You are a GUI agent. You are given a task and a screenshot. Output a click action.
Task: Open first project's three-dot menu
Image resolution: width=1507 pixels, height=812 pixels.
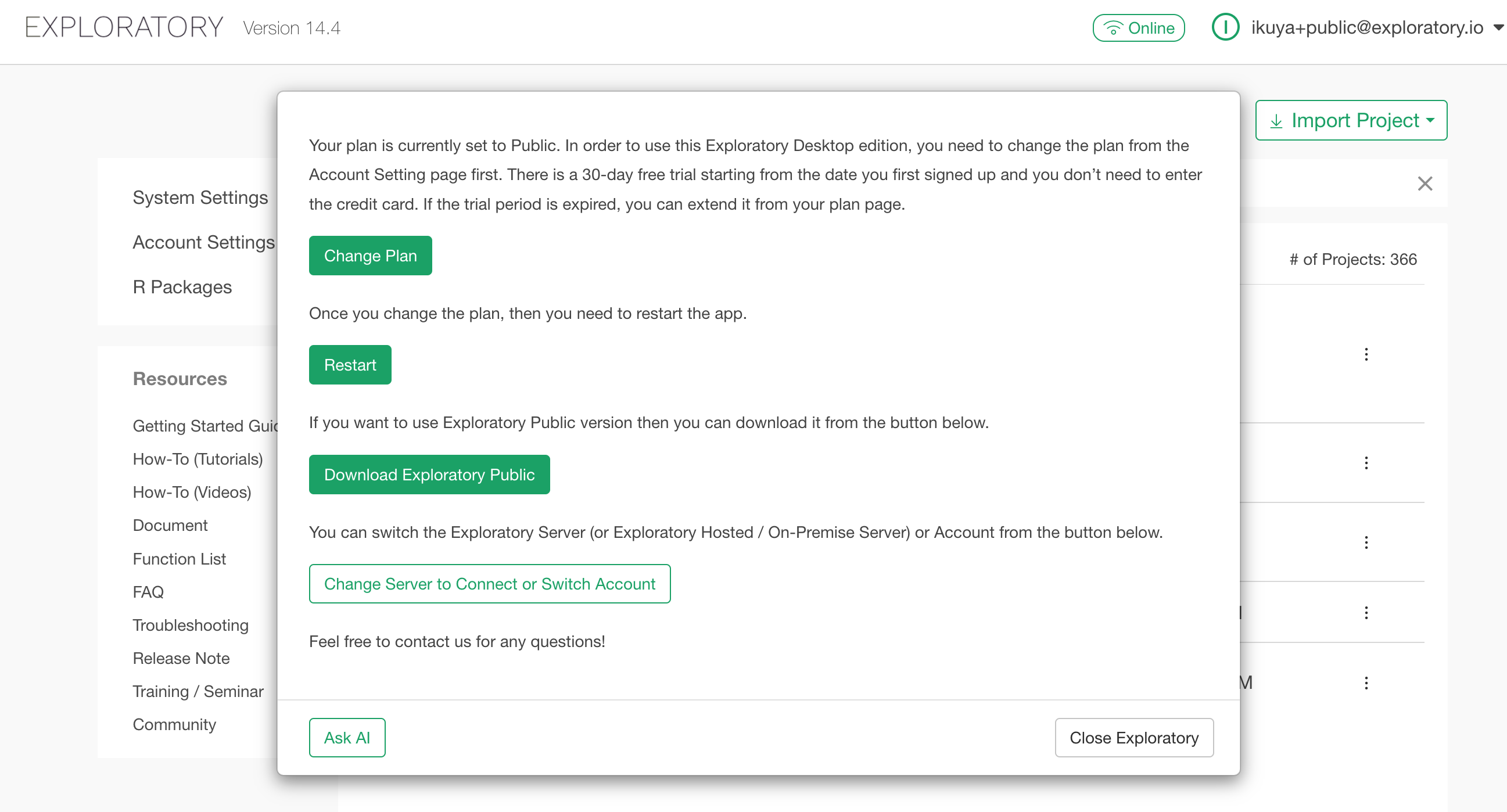(x=1366, y=354)
